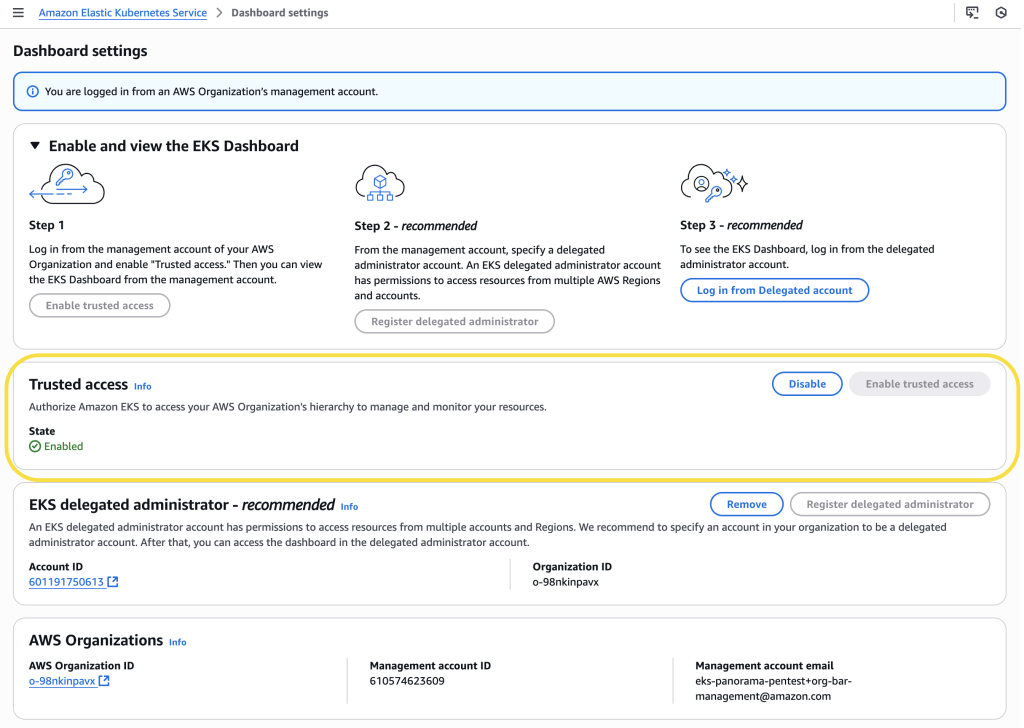Open the Amazon Elastic Kubernetes Service breadcrumb
The height and width of the screenshot is (728, 1024).
(x=122, y=12)
